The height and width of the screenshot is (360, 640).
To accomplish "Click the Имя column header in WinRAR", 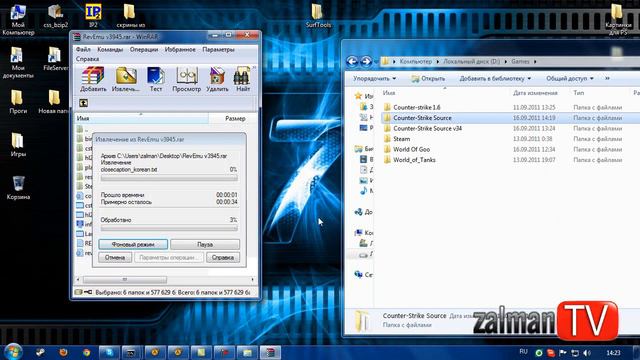I will coord(141,118).
